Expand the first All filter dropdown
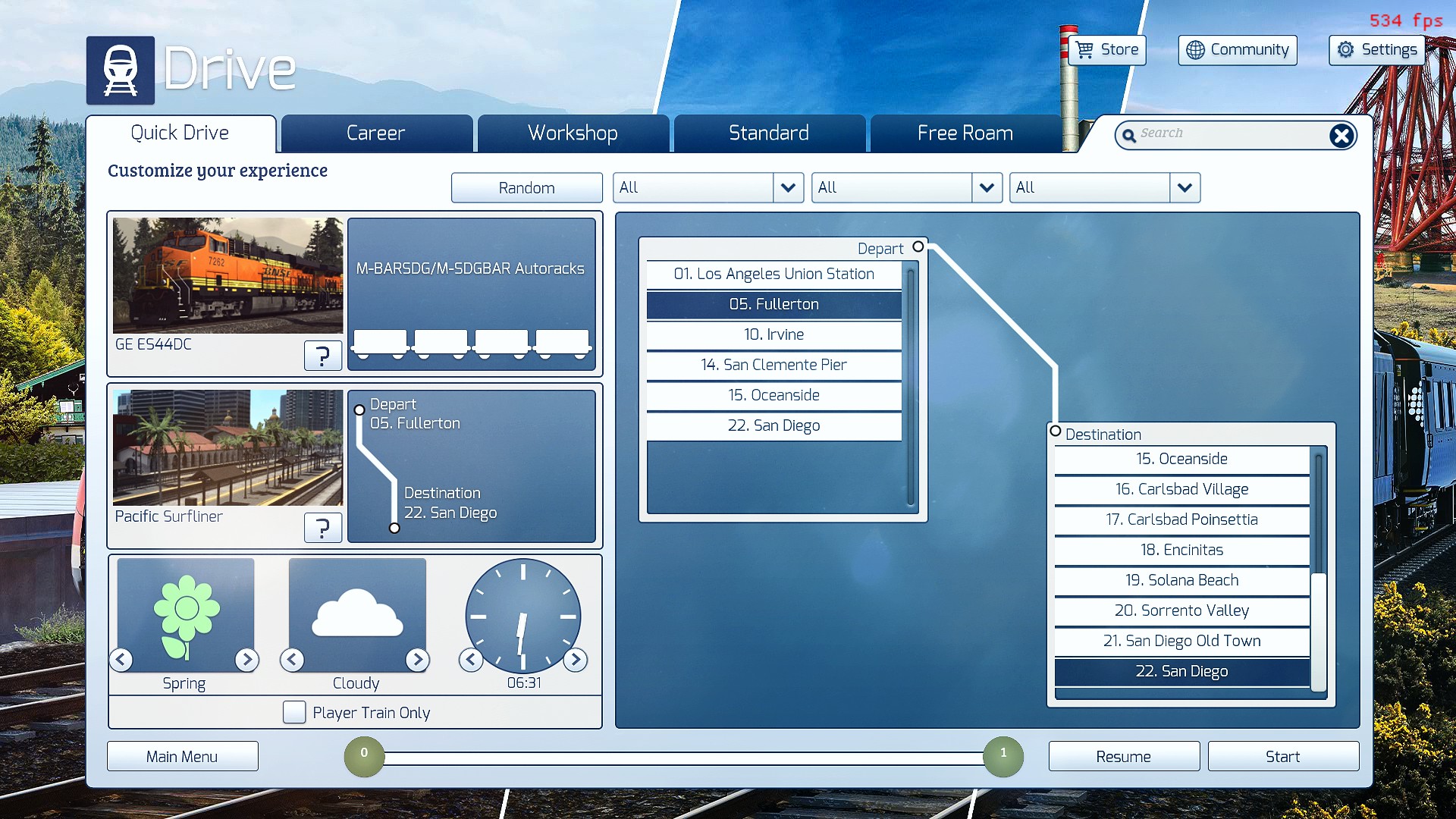The image size is (1456, 819). [x=788, y=187]
